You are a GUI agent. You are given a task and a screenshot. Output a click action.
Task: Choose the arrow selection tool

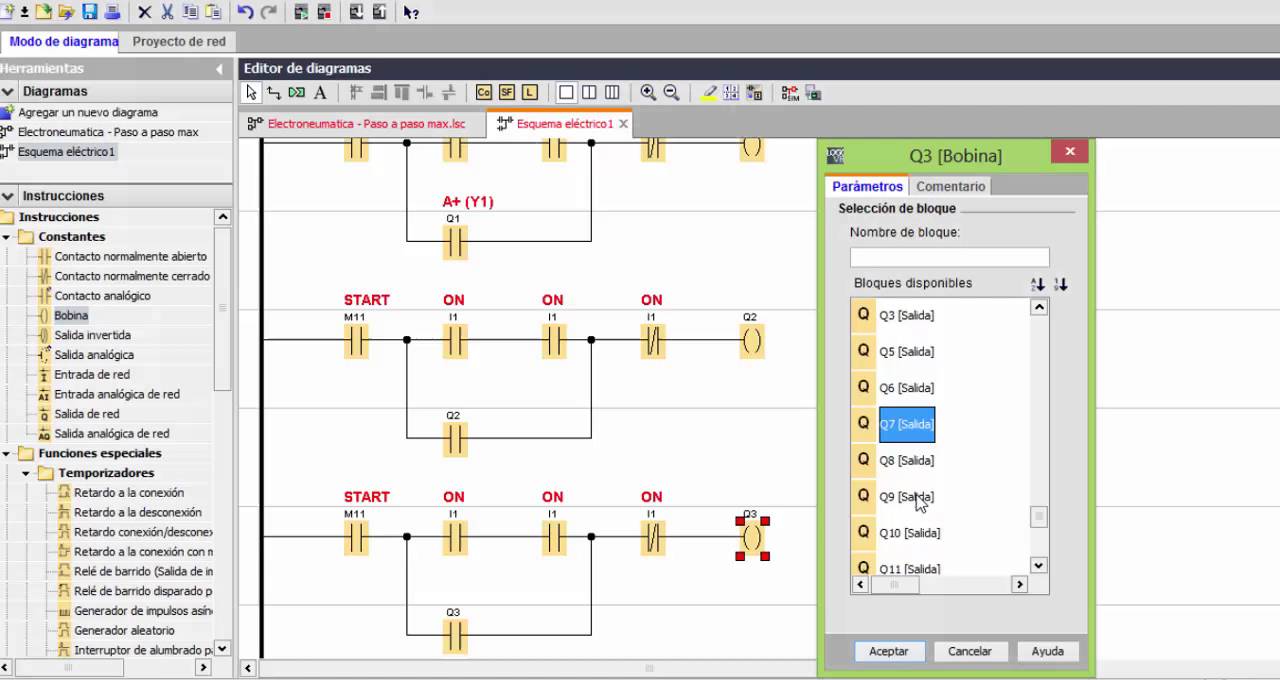[251, 92]
